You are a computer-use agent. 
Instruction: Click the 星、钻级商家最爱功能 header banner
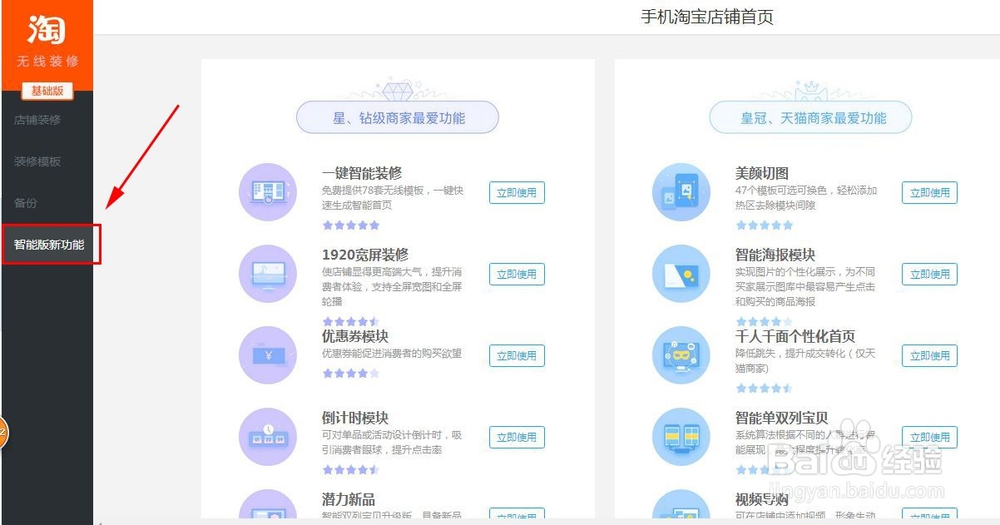tap(397, 117)
